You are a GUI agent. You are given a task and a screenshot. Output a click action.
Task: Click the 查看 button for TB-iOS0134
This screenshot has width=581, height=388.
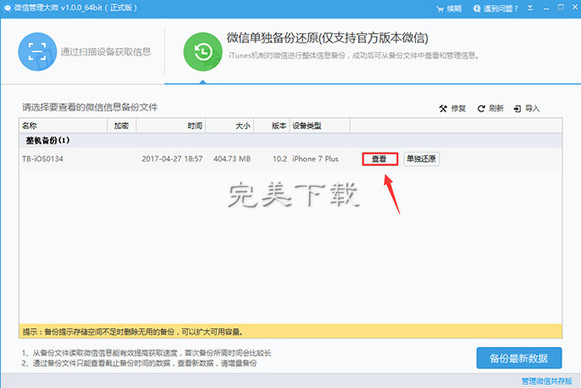pos(380,159)
